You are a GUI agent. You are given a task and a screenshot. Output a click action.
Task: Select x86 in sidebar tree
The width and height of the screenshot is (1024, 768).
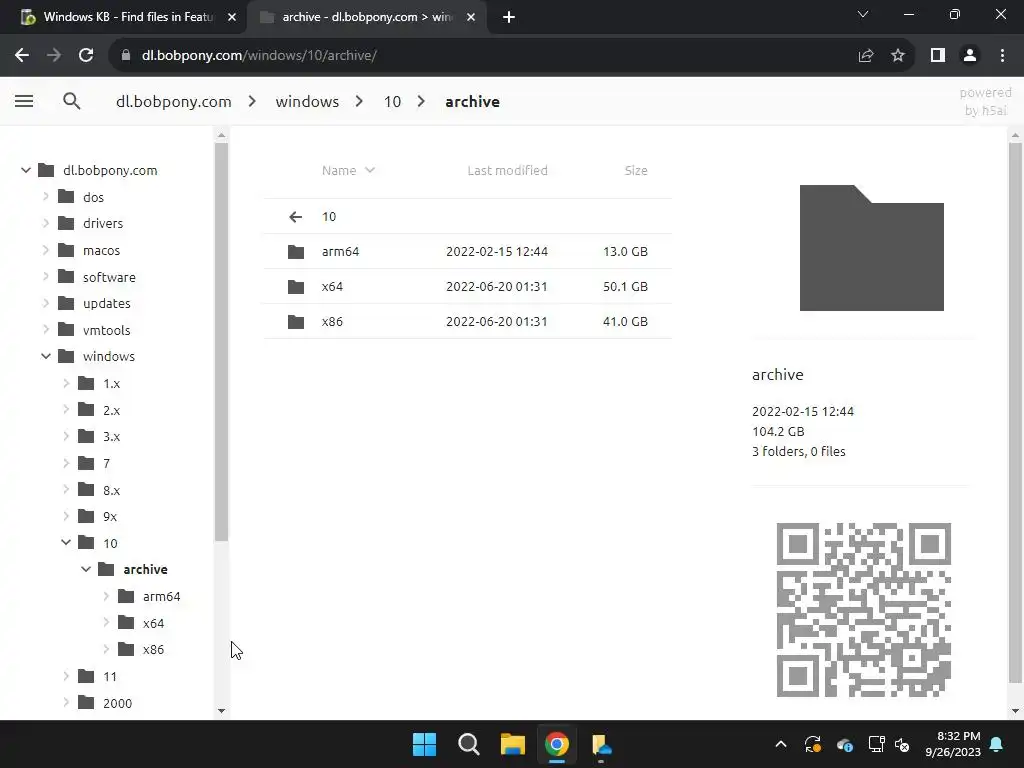pyautogui.click(x=153, y=649)
